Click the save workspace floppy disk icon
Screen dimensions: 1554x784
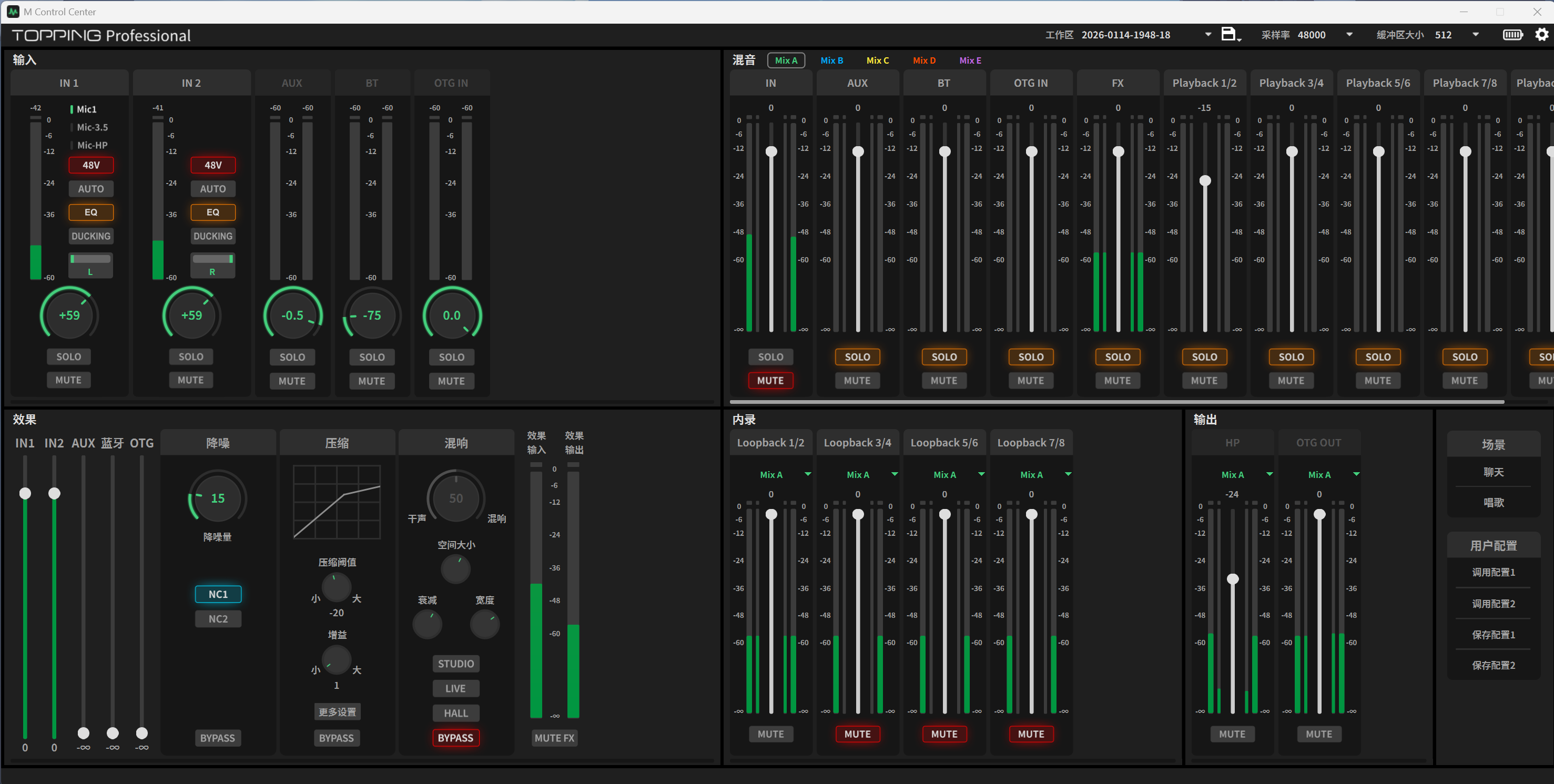(x=1229, y=34)
